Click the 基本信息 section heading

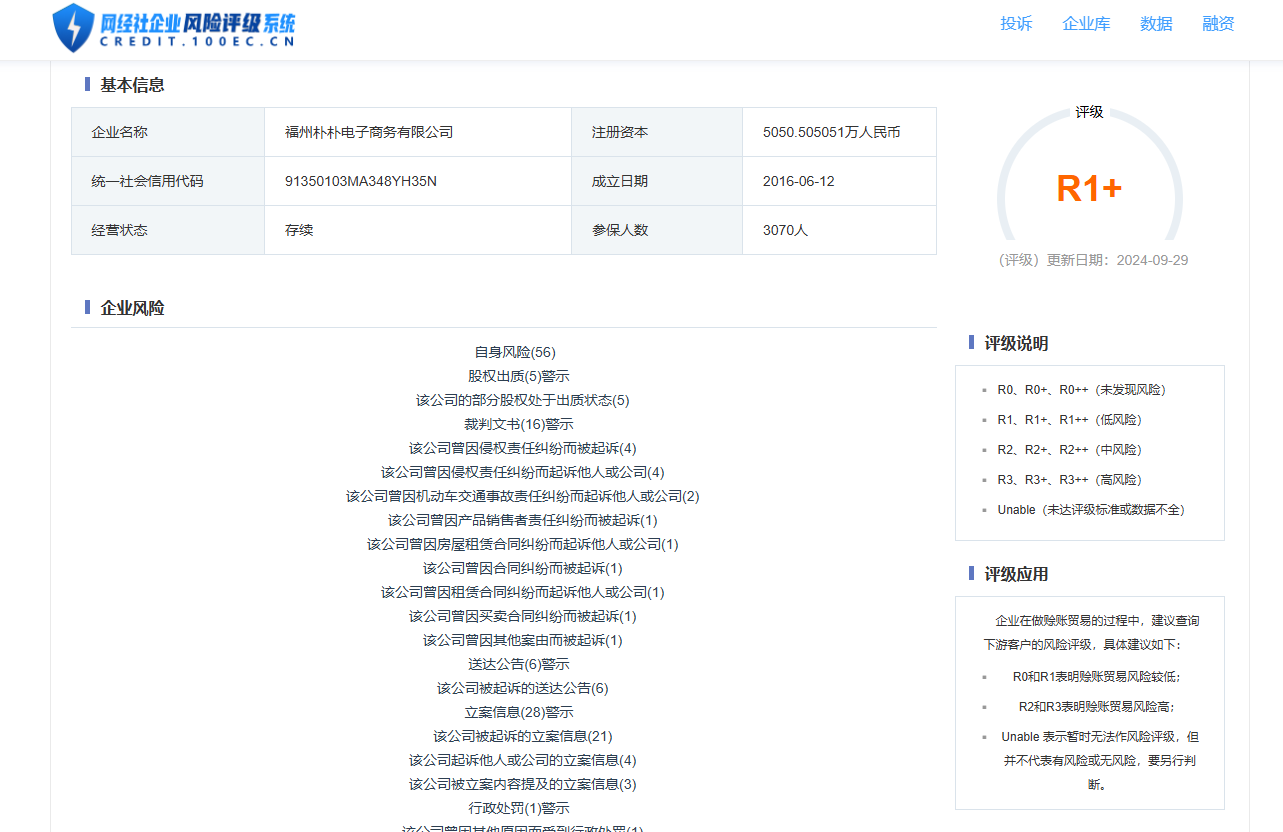132,85
